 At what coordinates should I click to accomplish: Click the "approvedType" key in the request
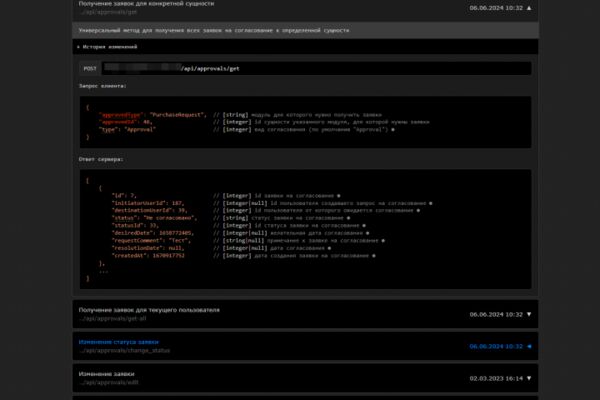(x=121, y=115)
